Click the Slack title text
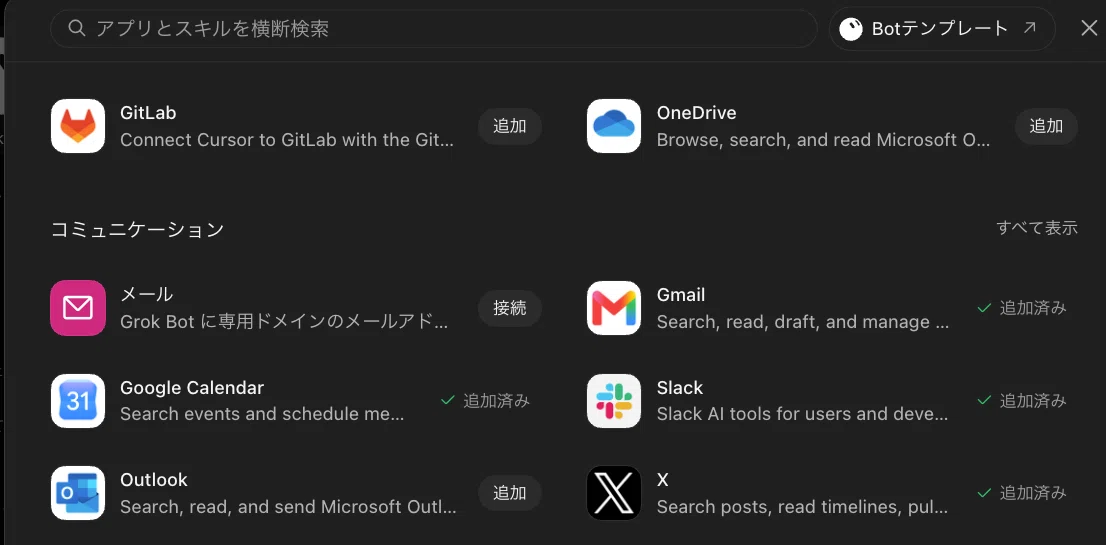1106x545 pixels. click(680, 388)
